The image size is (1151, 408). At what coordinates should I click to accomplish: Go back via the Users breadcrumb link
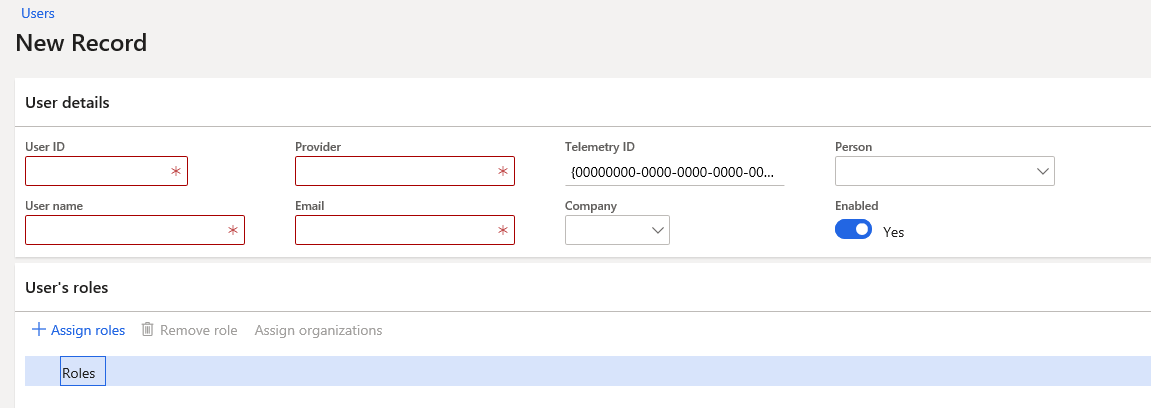click(38, 14)
